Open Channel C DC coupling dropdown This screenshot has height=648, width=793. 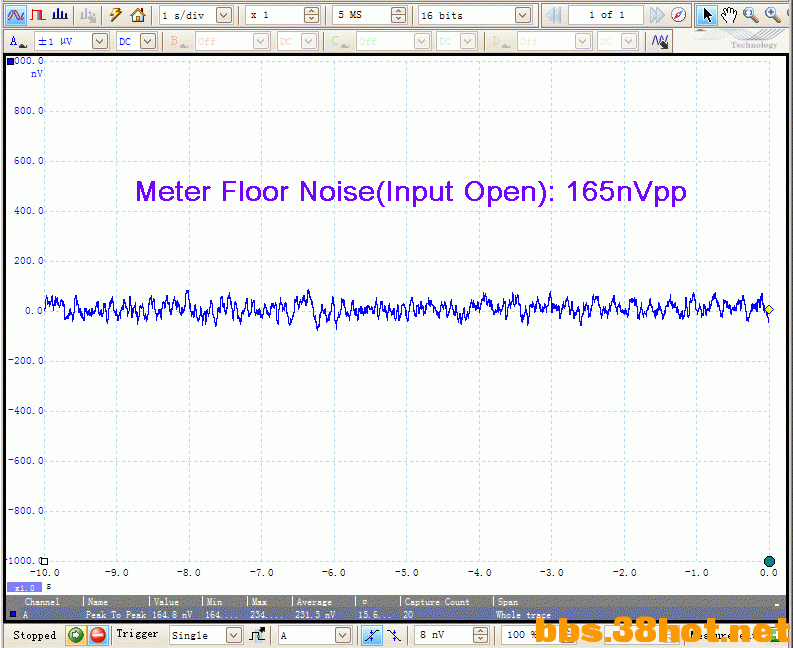(x=469, y=41)
